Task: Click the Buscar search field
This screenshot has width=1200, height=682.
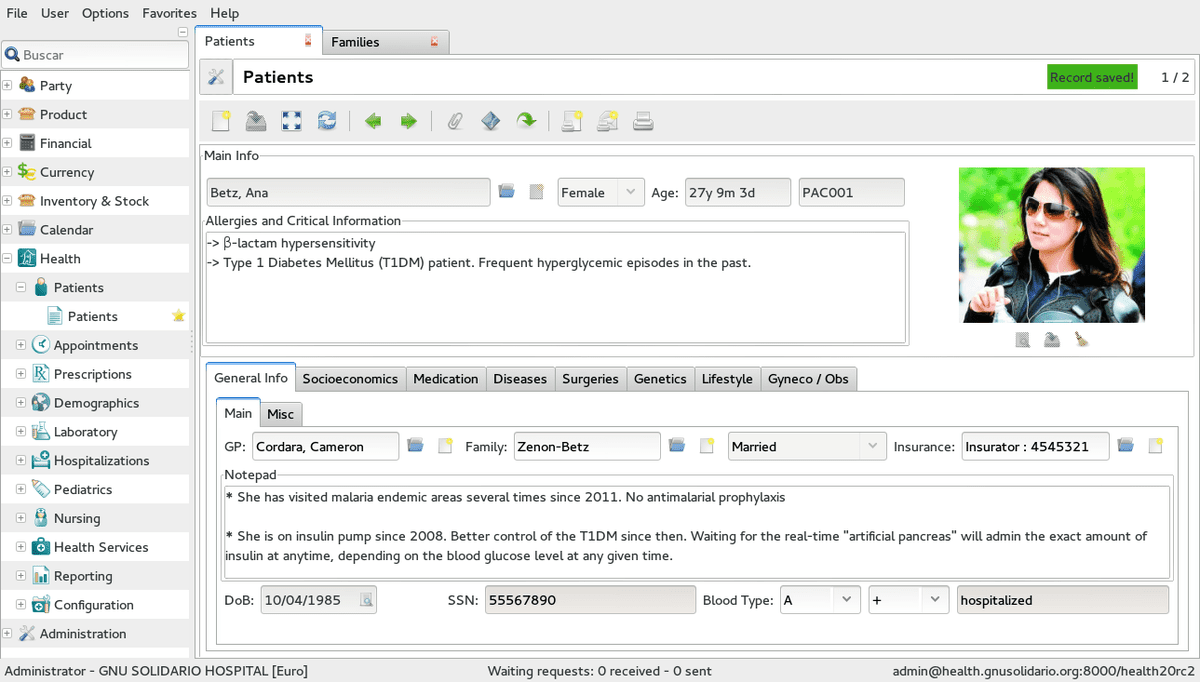Action: click(x=96, y=55)
